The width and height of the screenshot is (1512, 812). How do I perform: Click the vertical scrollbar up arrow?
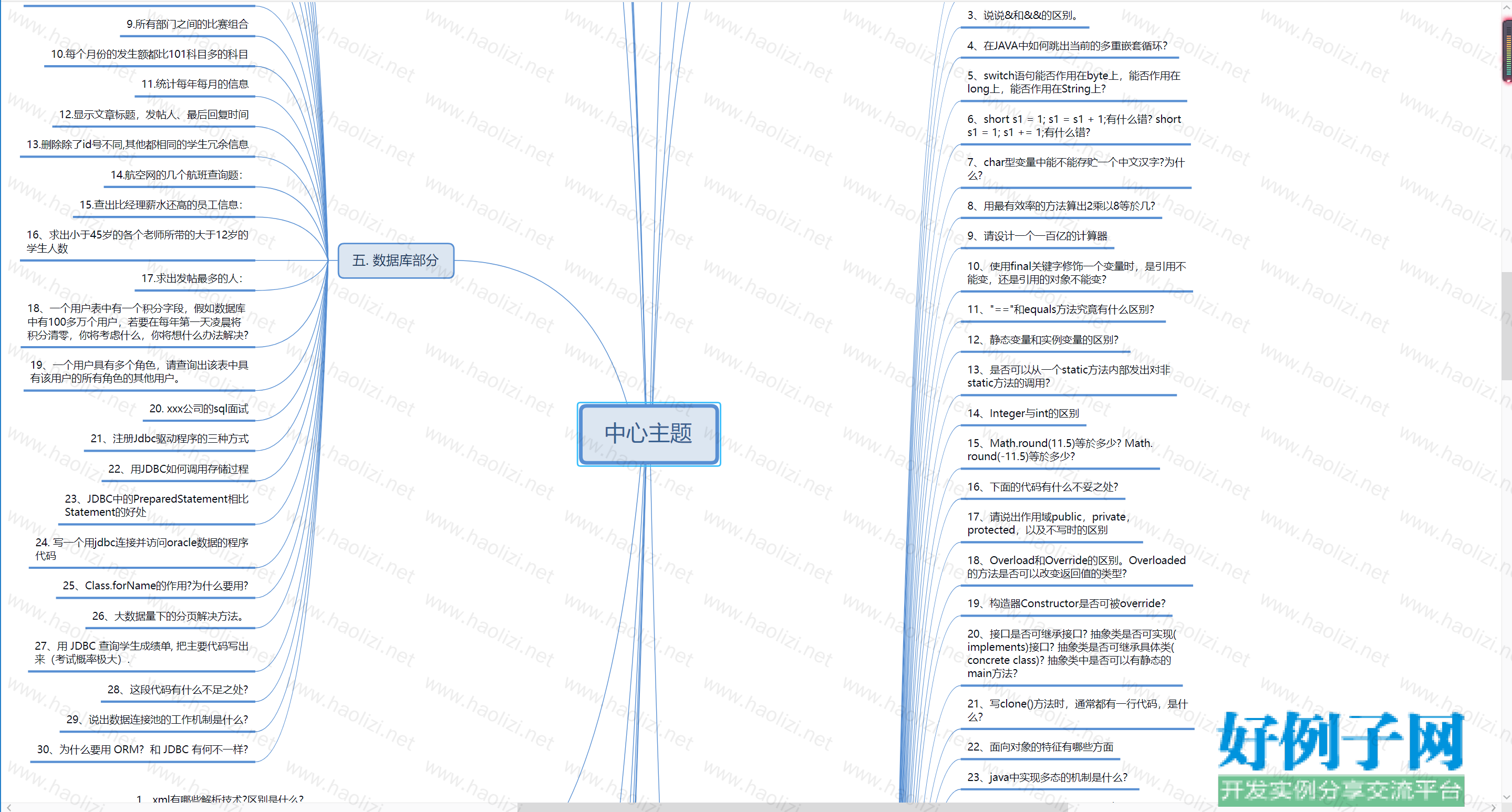tap(1506, 7)
